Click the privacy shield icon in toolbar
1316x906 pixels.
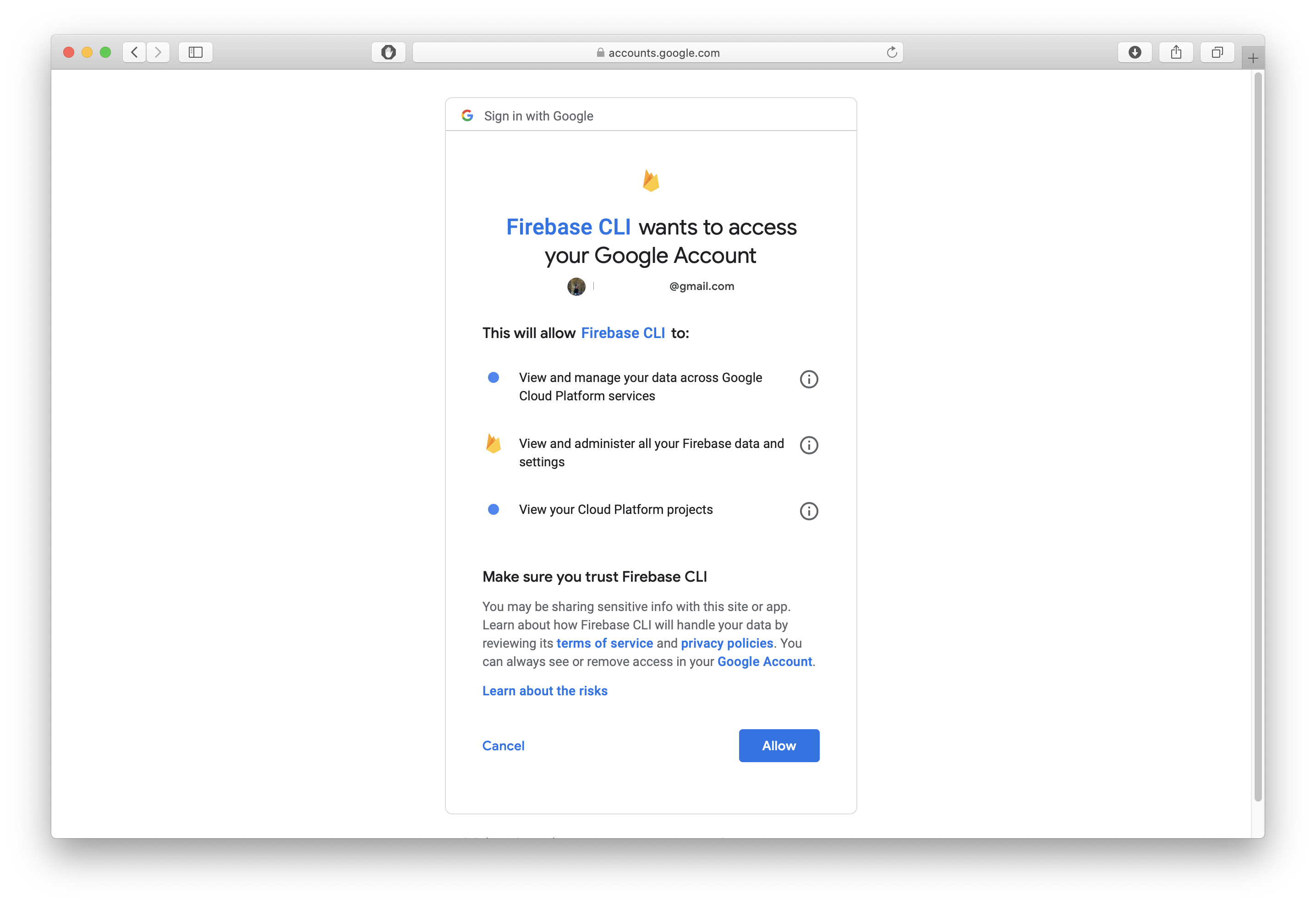pos(388,52)
